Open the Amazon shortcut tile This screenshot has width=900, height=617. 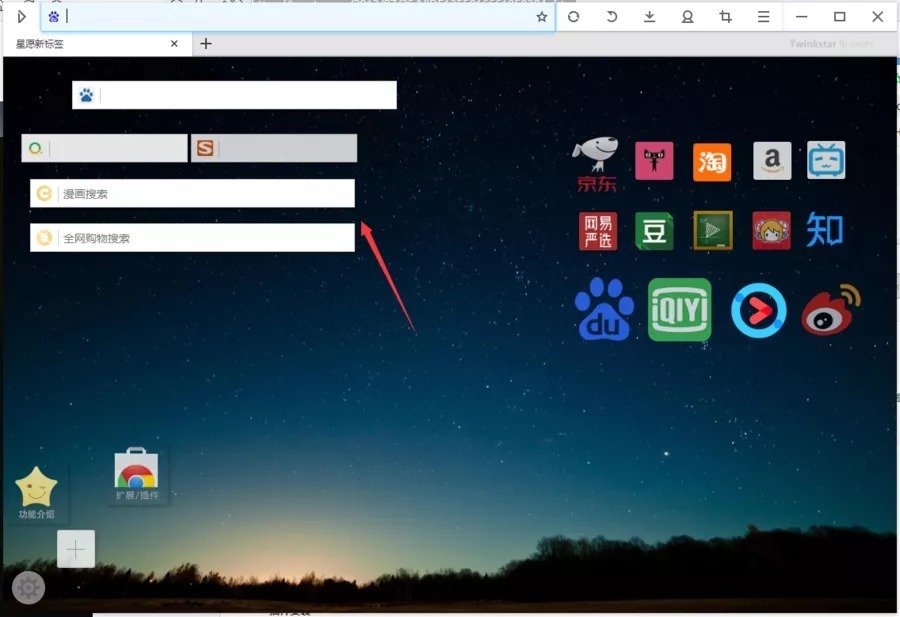tap(772, 161)
